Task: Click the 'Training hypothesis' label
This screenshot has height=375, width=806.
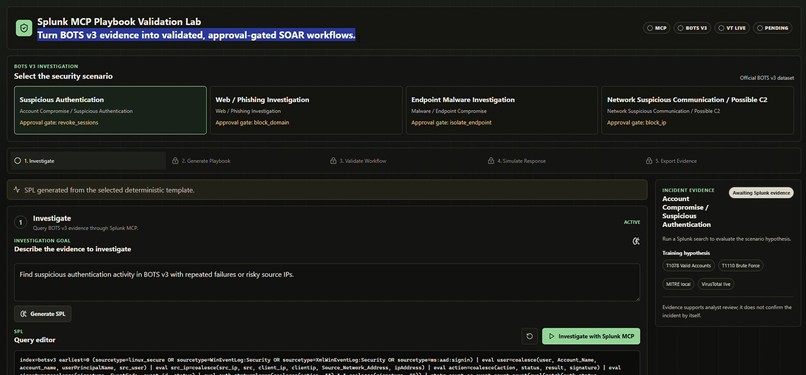Action: coord(686,253)
